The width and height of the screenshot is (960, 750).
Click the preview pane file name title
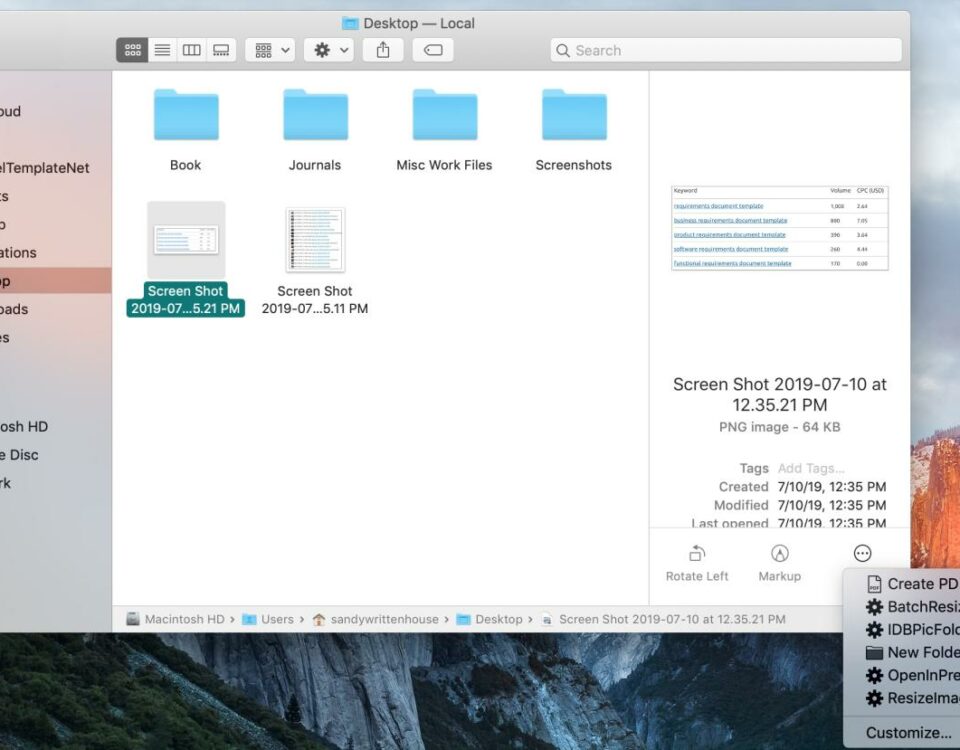click(779, 394)
